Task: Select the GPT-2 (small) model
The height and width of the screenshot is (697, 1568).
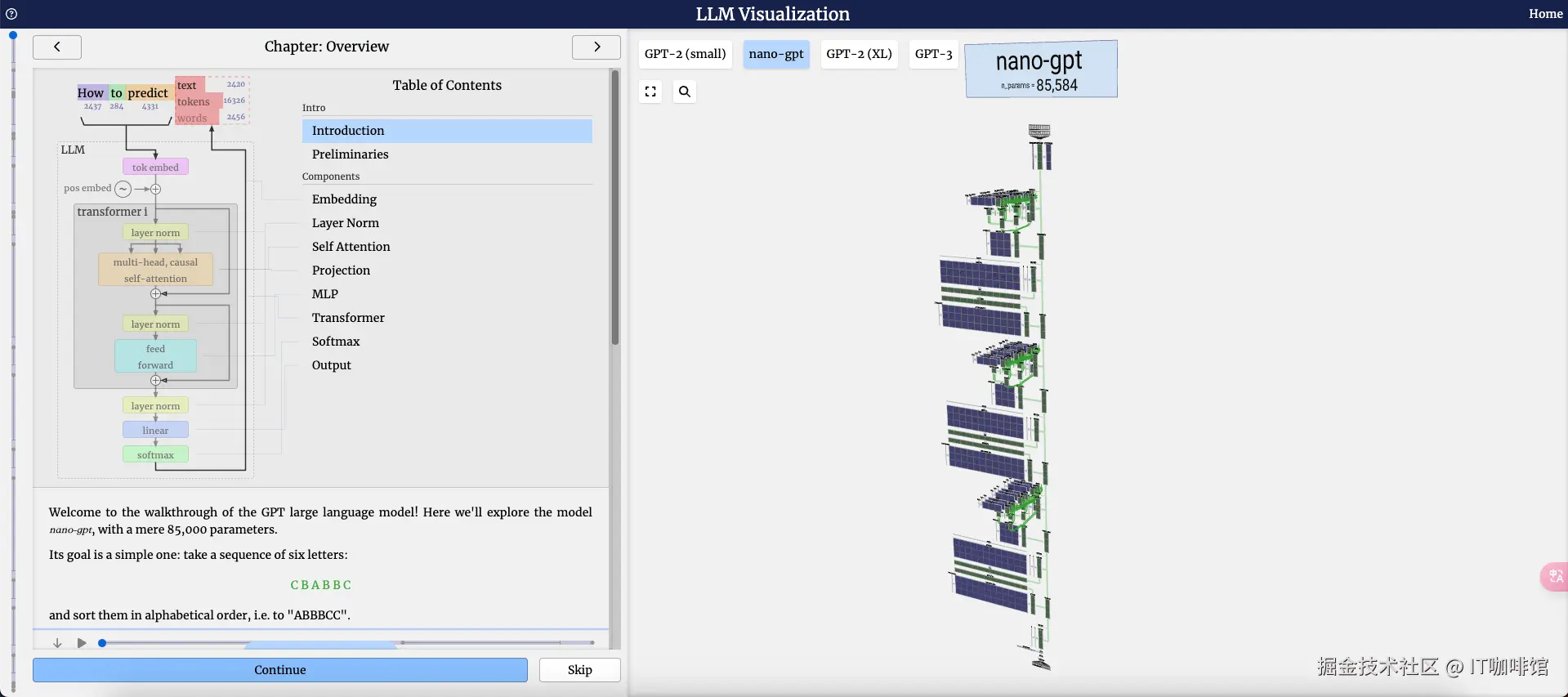Action: click(x=685, y=54)
